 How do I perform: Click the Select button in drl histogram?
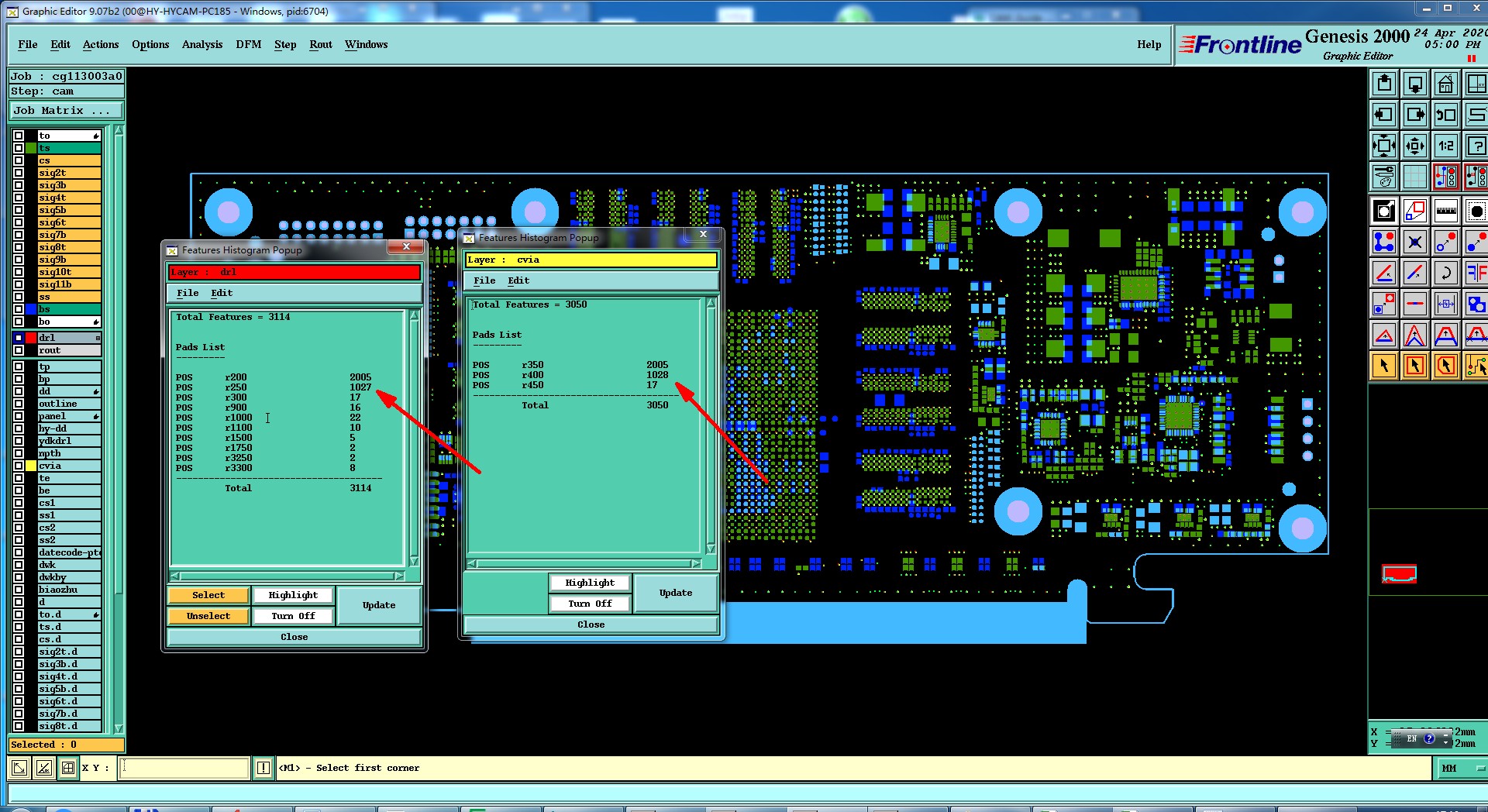tap(208, 595)
